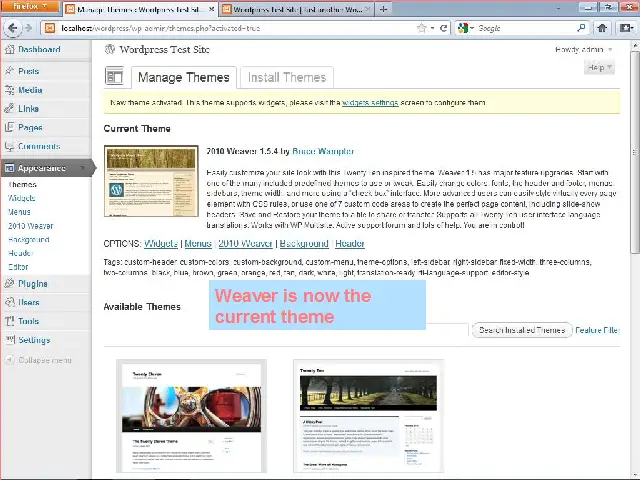Click the Menus link in OPTIONS row
Screen dimensions: 640x480
coord(198,244)
